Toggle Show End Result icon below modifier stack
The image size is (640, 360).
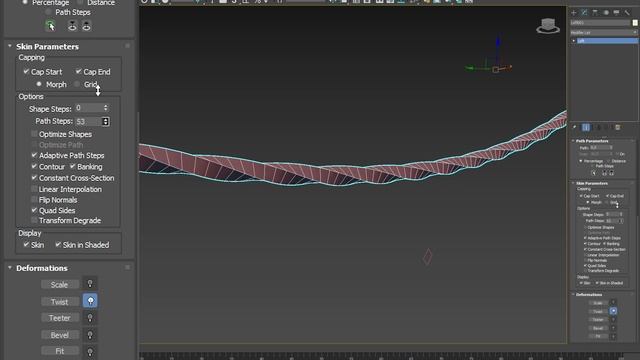pos(586,128)
